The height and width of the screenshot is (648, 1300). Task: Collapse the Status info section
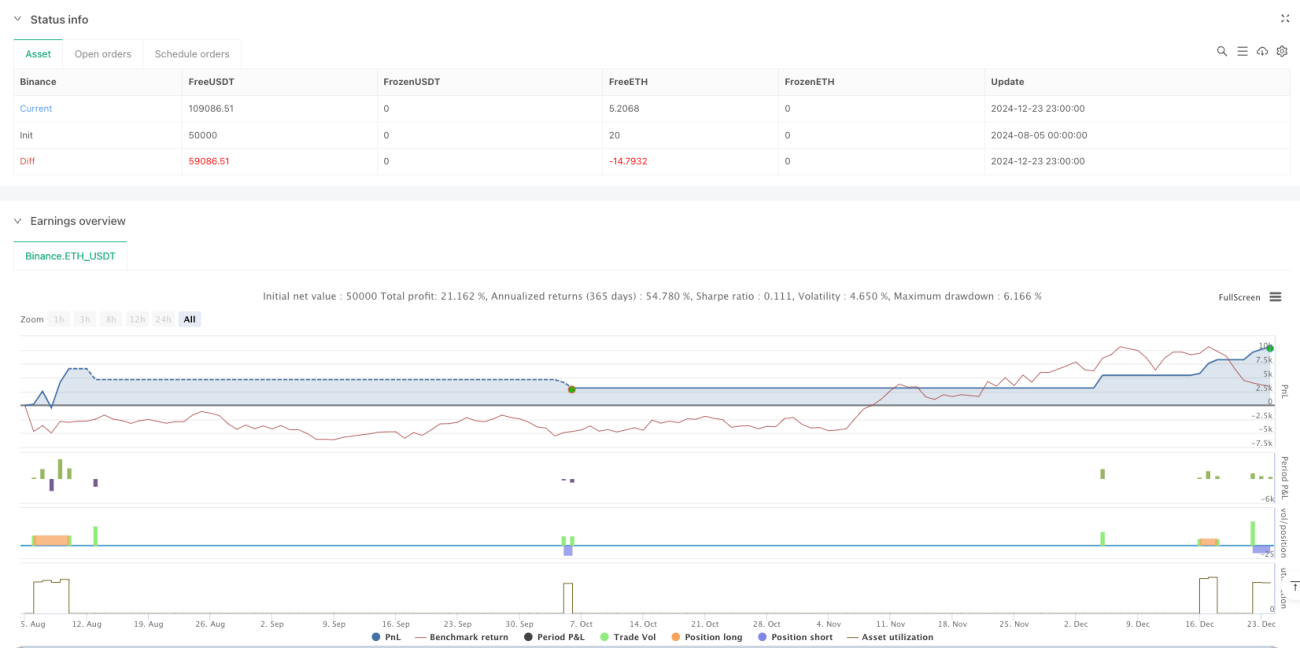coord(17,20)
